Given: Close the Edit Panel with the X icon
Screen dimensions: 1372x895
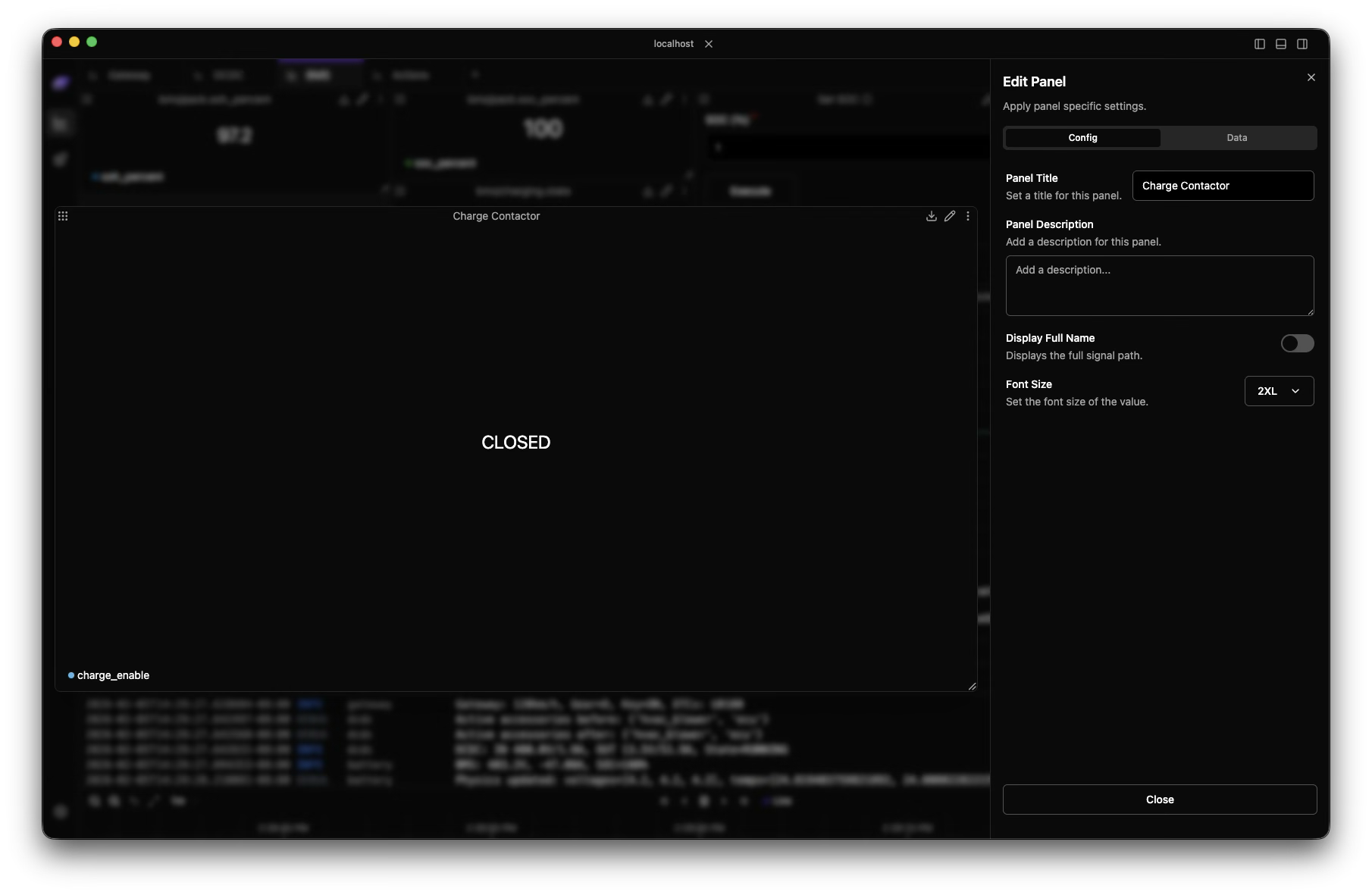Looking at the screenshot, I should coord(1311,77).
